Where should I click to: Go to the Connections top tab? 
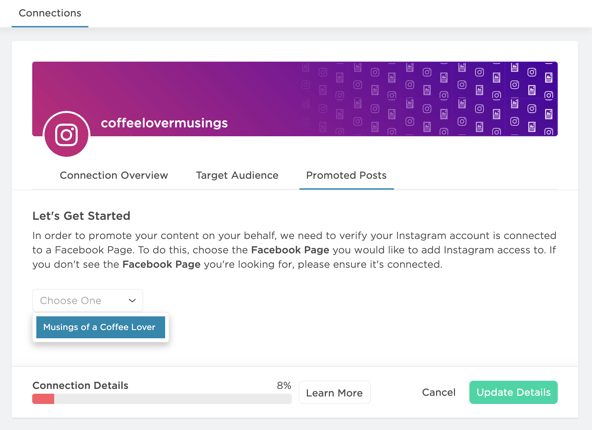tap(50, 13)
